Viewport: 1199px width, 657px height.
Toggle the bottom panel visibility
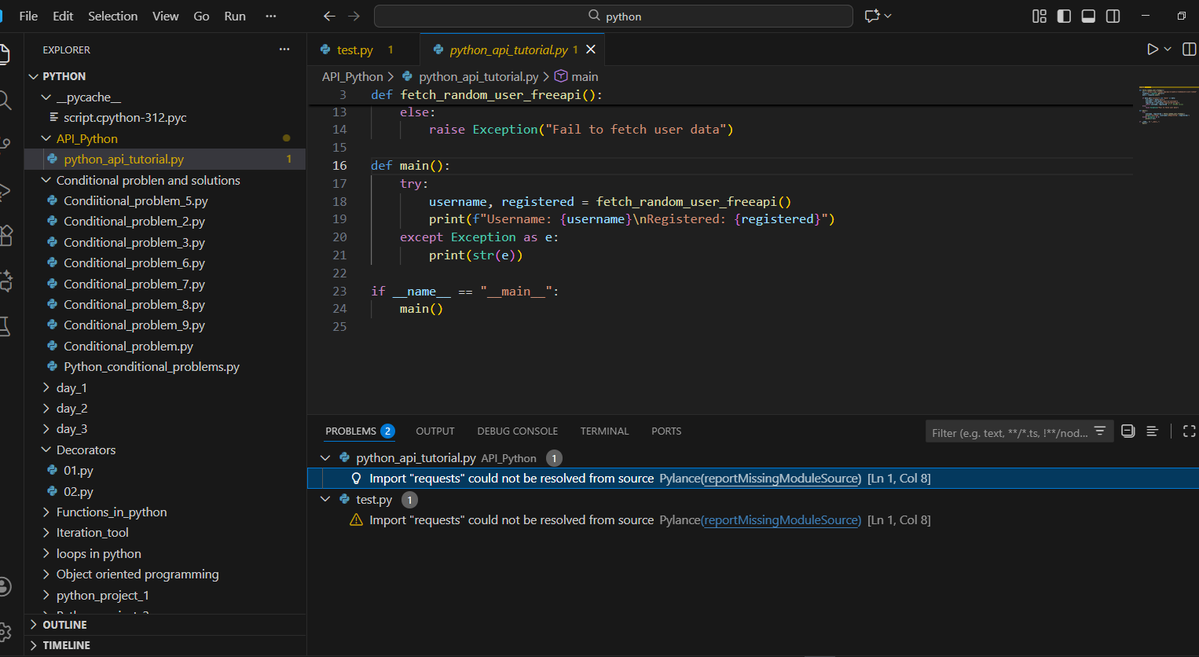1087,16
